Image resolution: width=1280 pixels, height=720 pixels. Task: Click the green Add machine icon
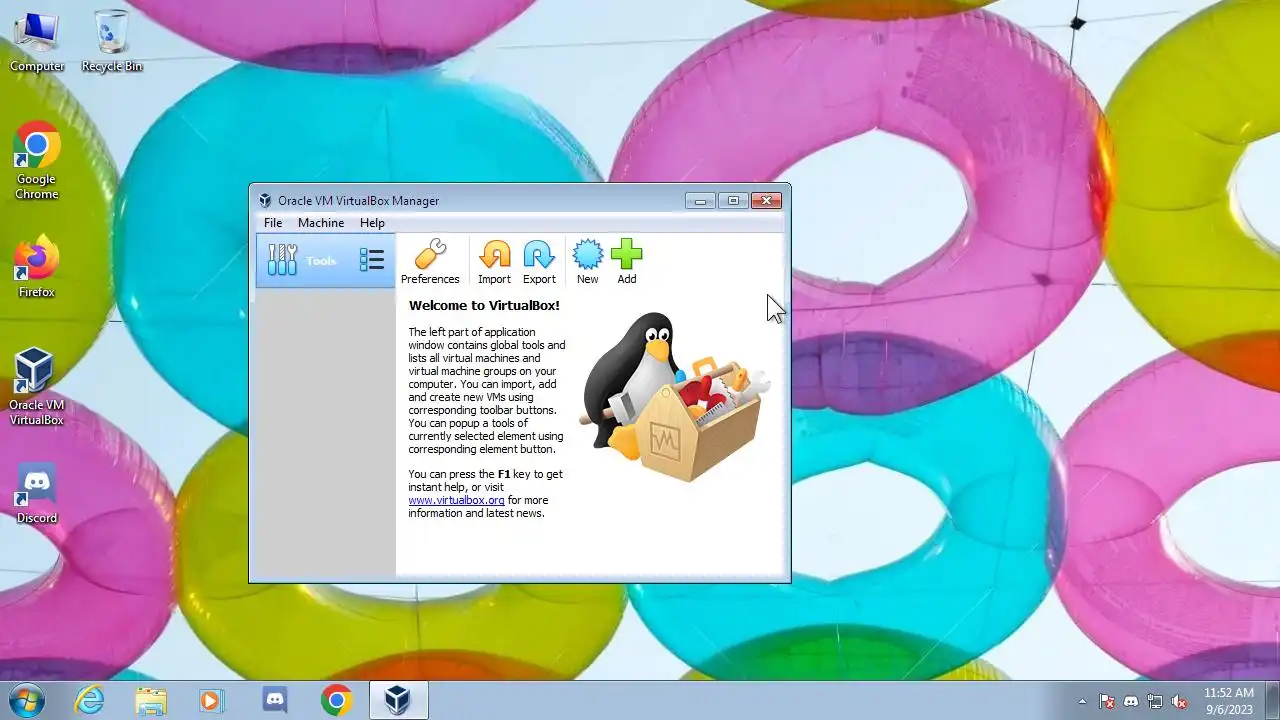627,262
